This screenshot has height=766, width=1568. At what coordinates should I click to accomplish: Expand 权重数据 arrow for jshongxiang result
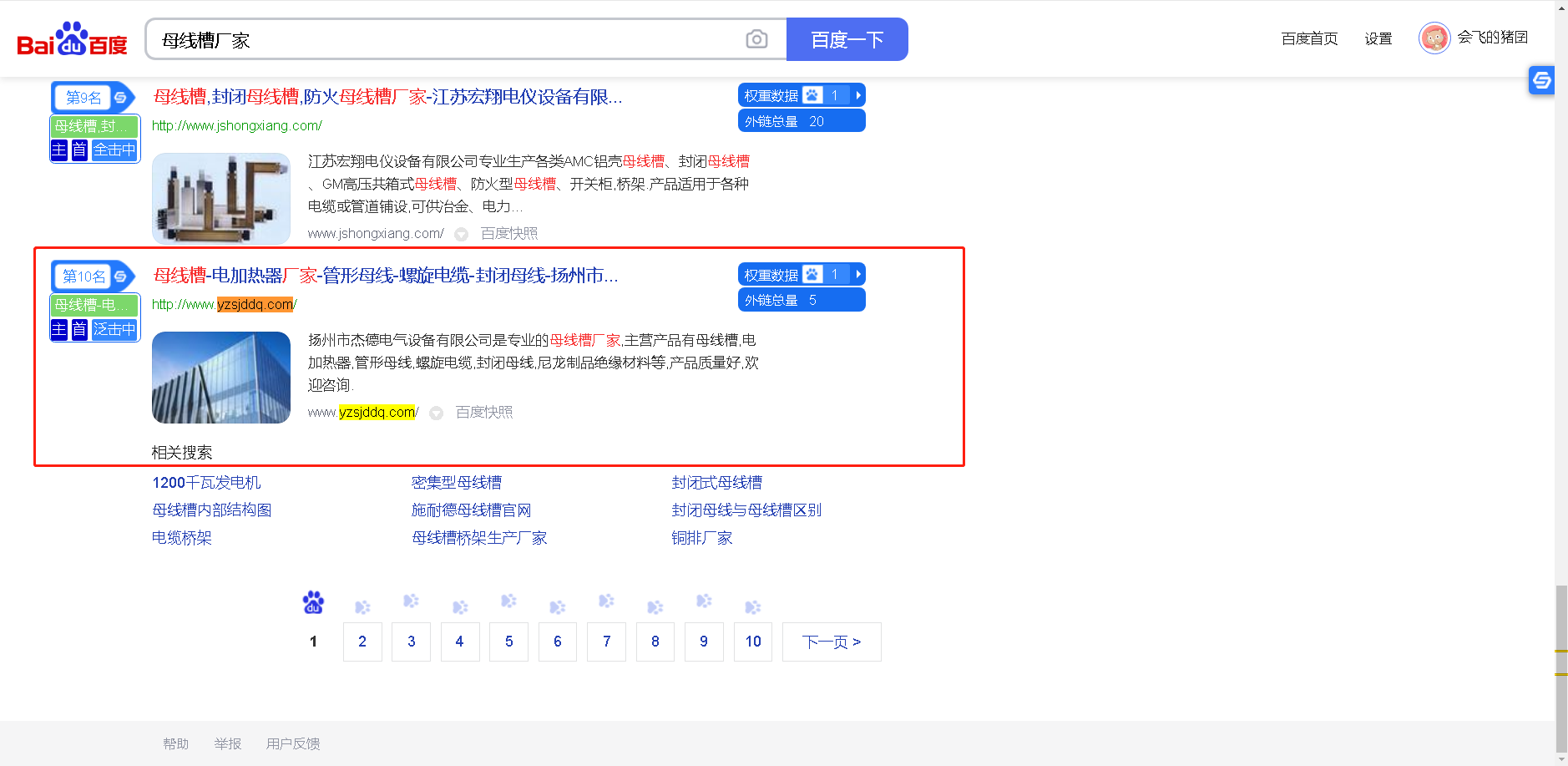(858, 95)
